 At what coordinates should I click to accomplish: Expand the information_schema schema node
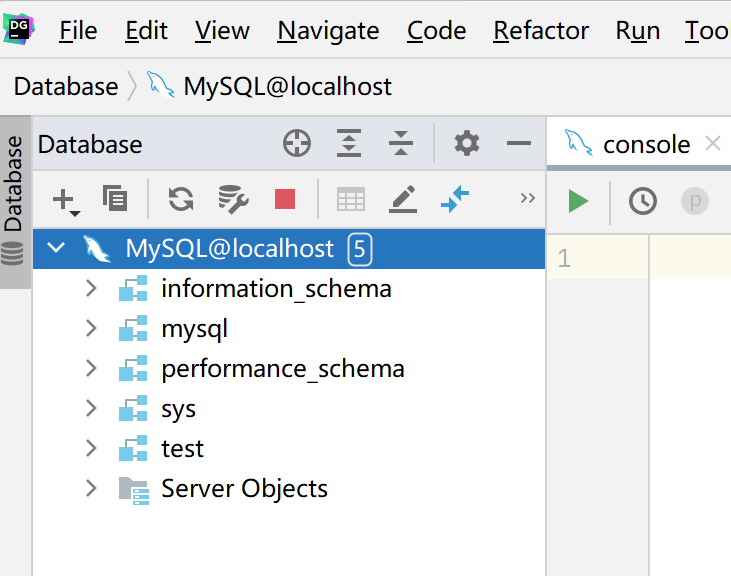pos(91,289)
